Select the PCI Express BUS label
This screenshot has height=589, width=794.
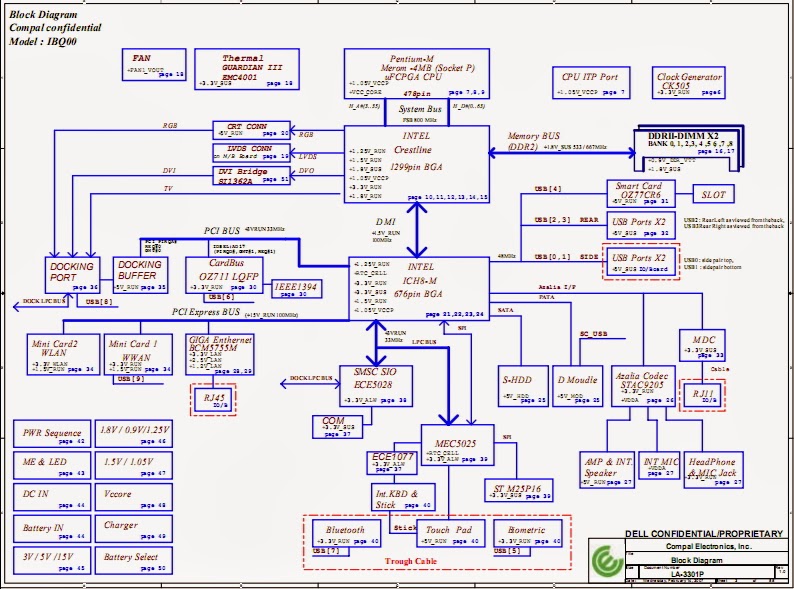pyautogui.click(x=206, y=312)
